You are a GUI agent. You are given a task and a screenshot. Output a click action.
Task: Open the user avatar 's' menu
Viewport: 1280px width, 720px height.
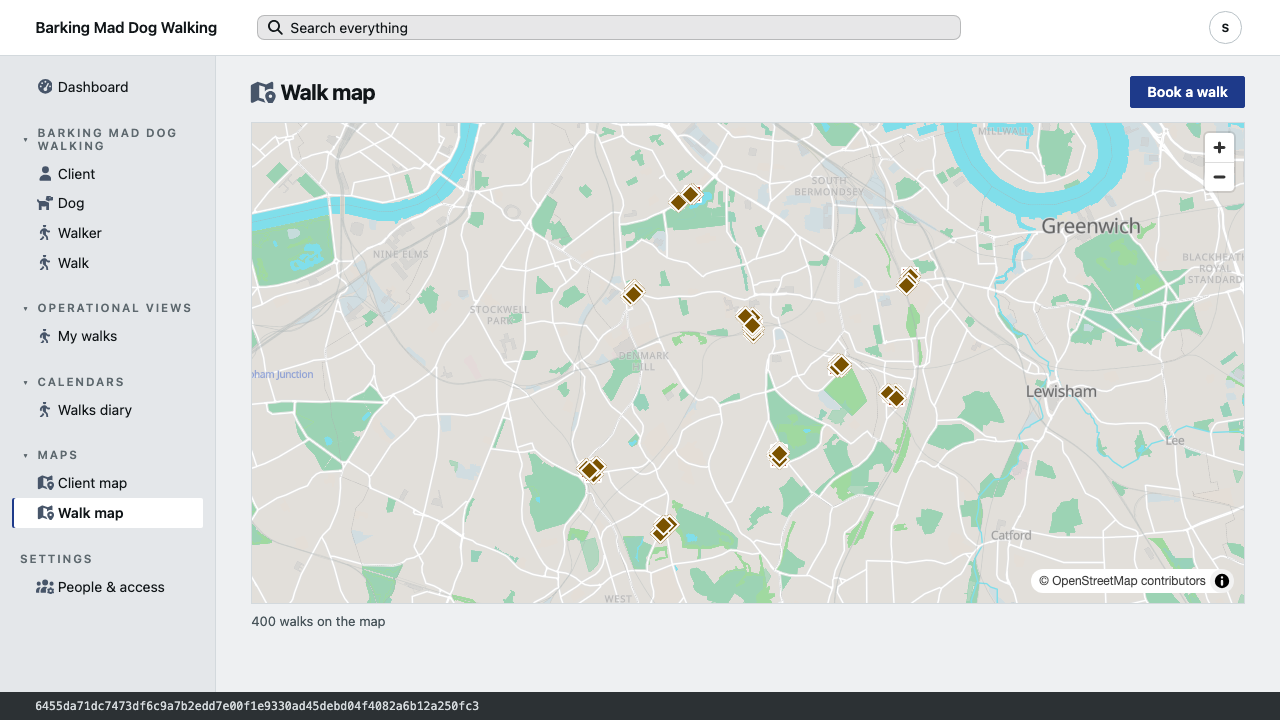point(1225,28)
